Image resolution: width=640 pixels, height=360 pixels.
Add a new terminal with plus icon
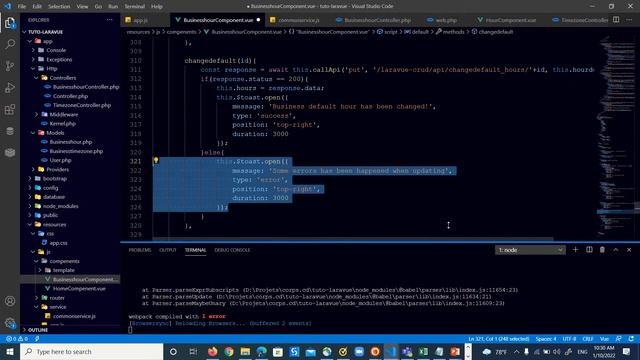[576, 250]
